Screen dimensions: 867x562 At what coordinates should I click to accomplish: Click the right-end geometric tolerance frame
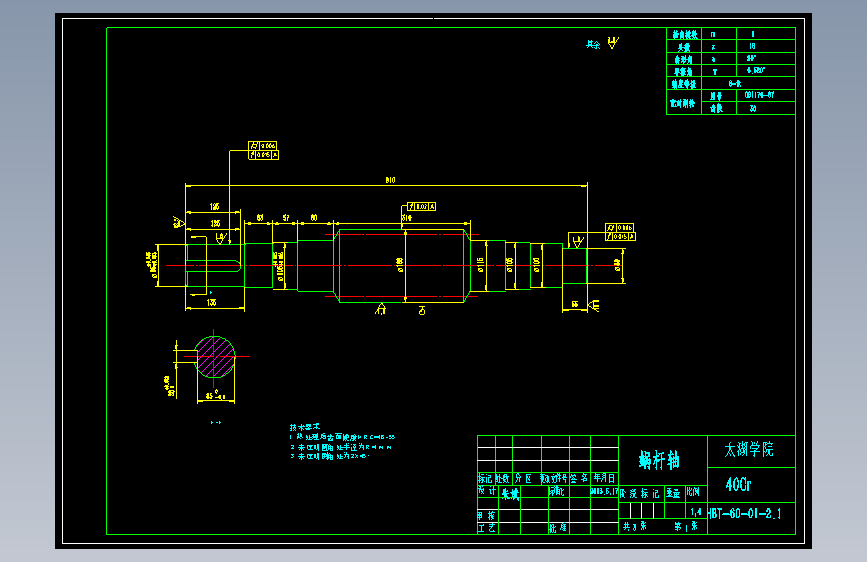[620, 232]
